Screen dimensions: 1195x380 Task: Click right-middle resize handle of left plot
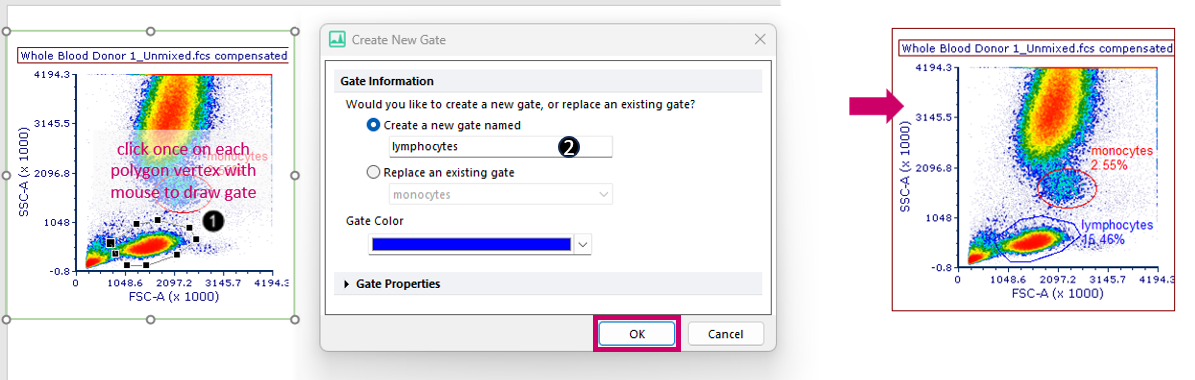pyautogui.click(x=296, y=175)
